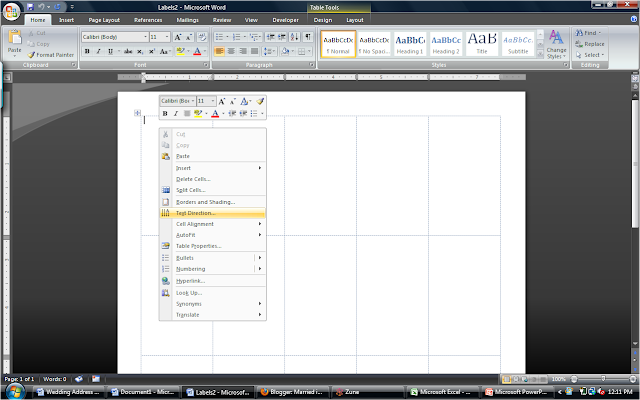Screen dimensions: 640x400
Task: Click the mini toolbar font color button
Action: coord(215,113)
